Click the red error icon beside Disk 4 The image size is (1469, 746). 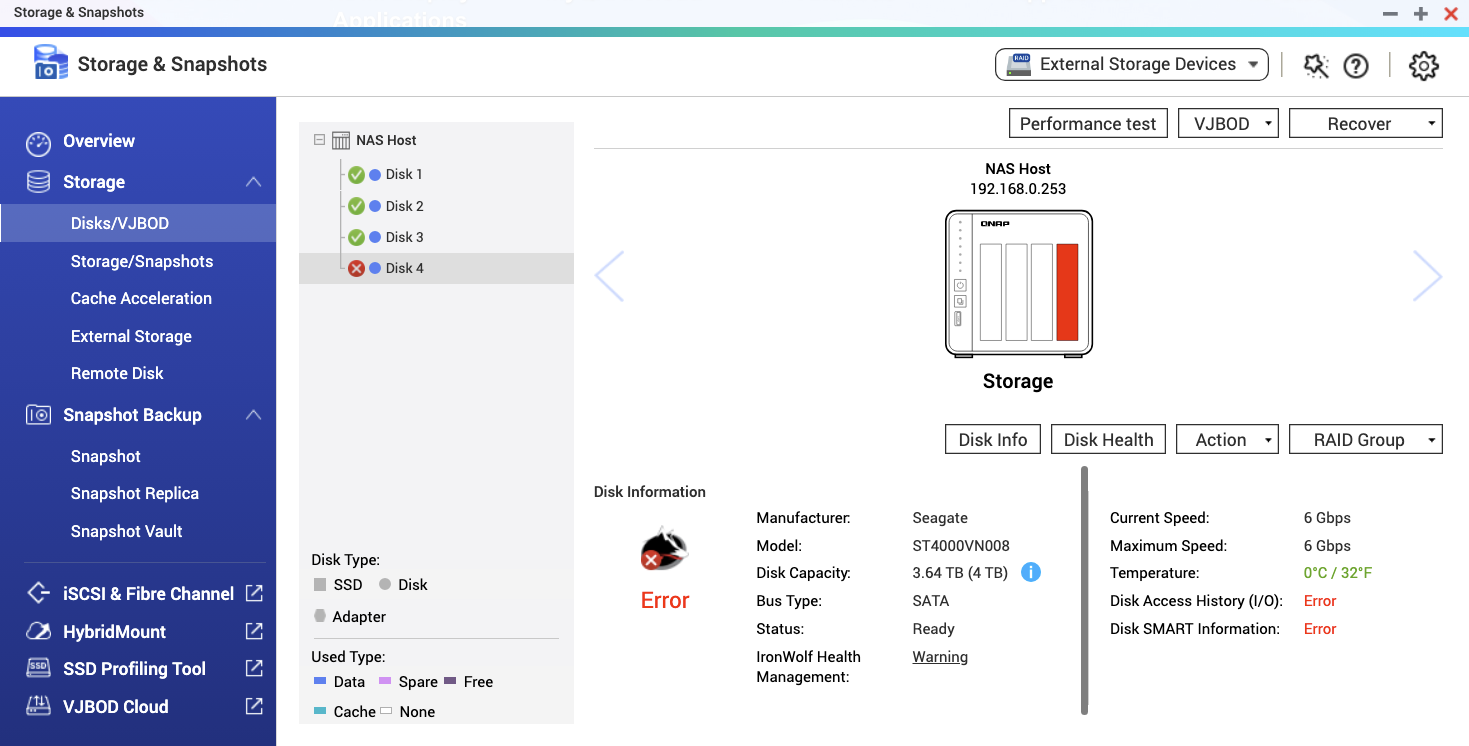tap(357, 267)
